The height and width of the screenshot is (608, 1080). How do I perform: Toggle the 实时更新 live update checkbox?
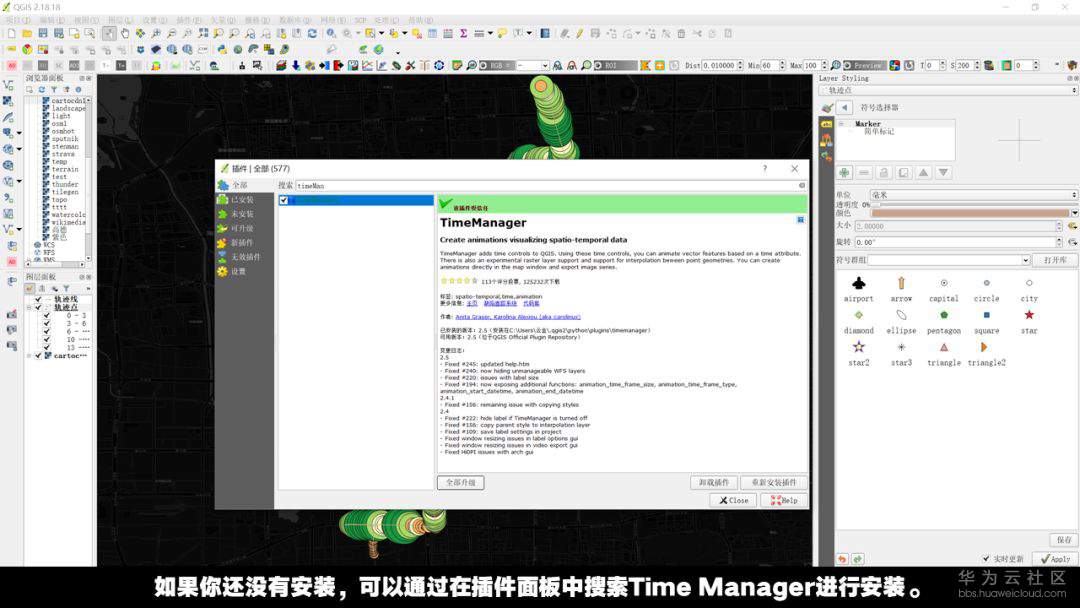pos(986,558)
